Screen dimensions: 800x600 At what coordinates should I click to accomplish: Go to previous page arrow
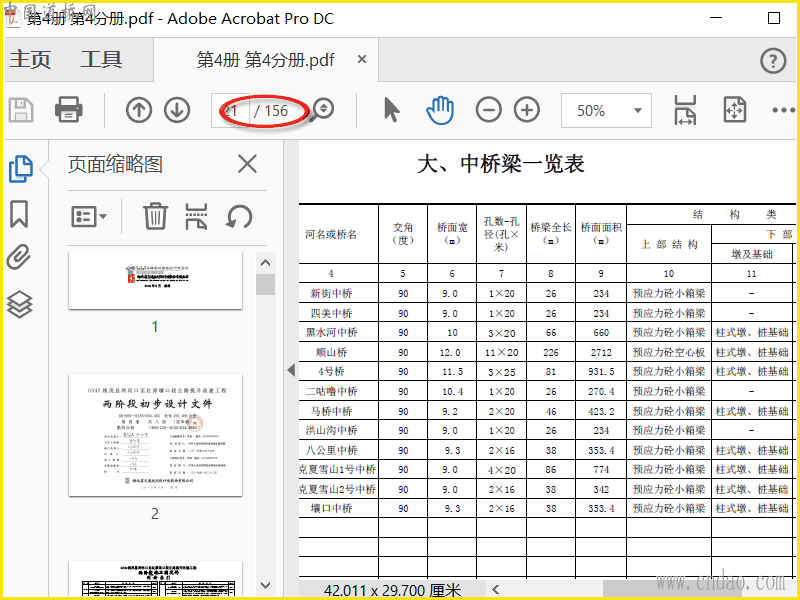(139, 110)
